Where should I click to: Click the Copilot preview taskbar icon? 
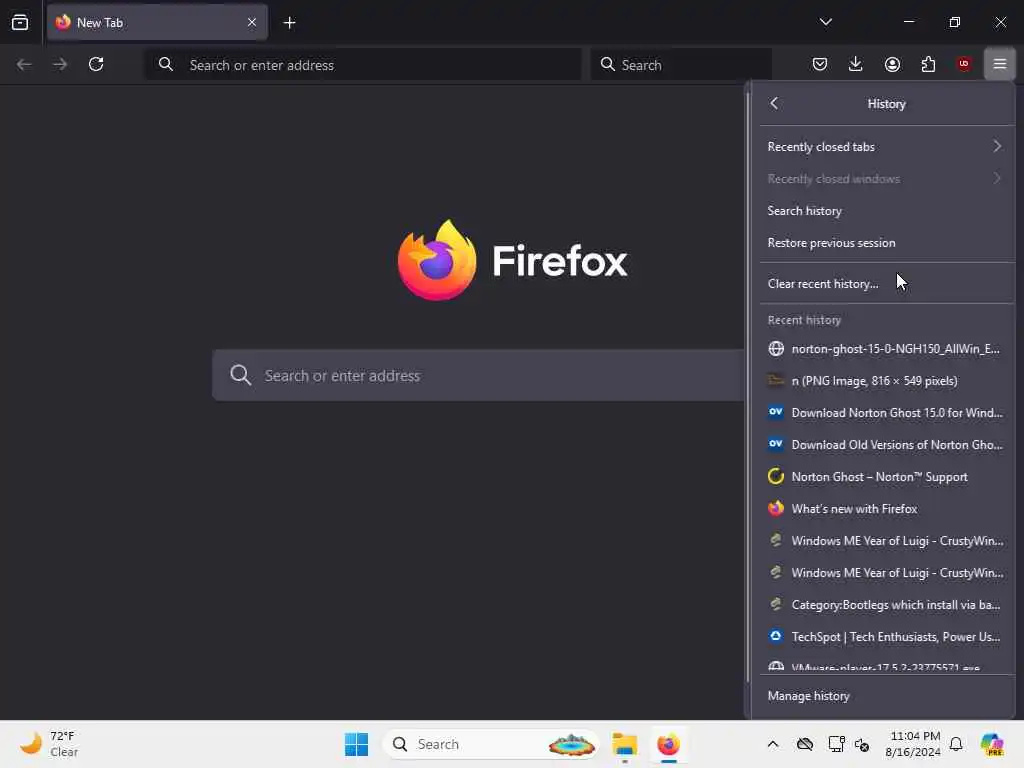pos(992,744)
